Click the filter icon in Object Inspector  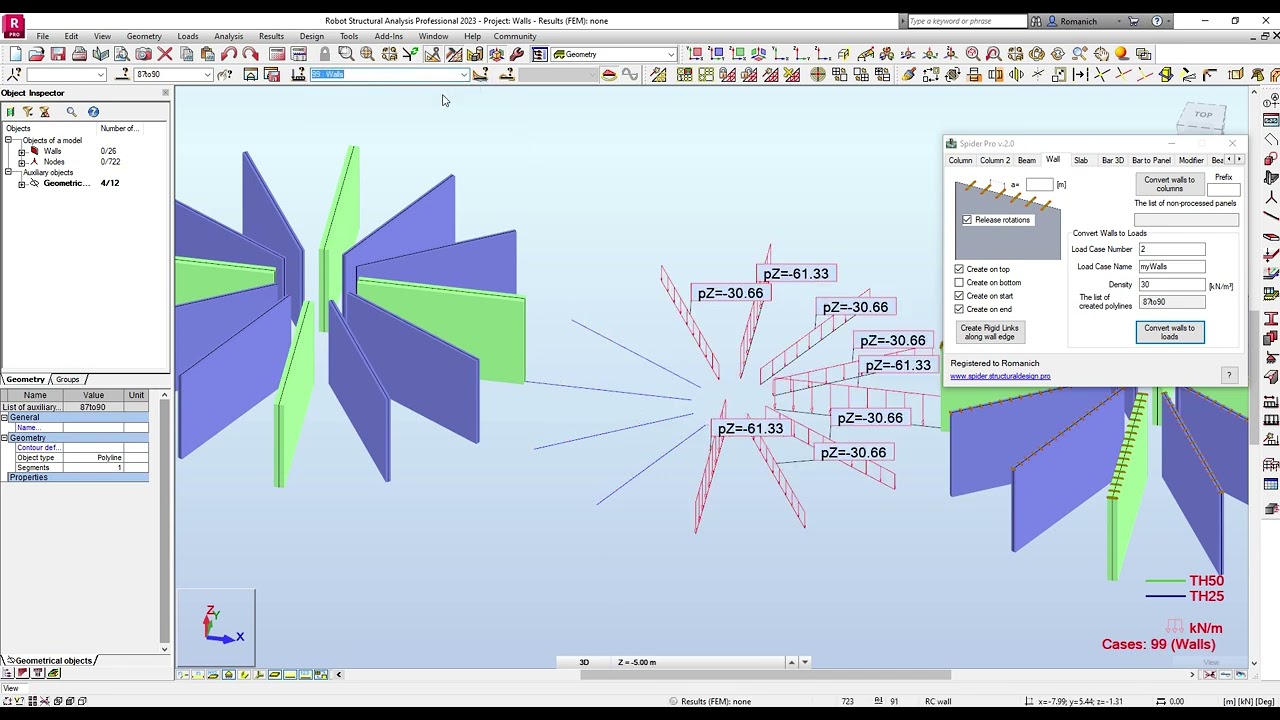28,112
